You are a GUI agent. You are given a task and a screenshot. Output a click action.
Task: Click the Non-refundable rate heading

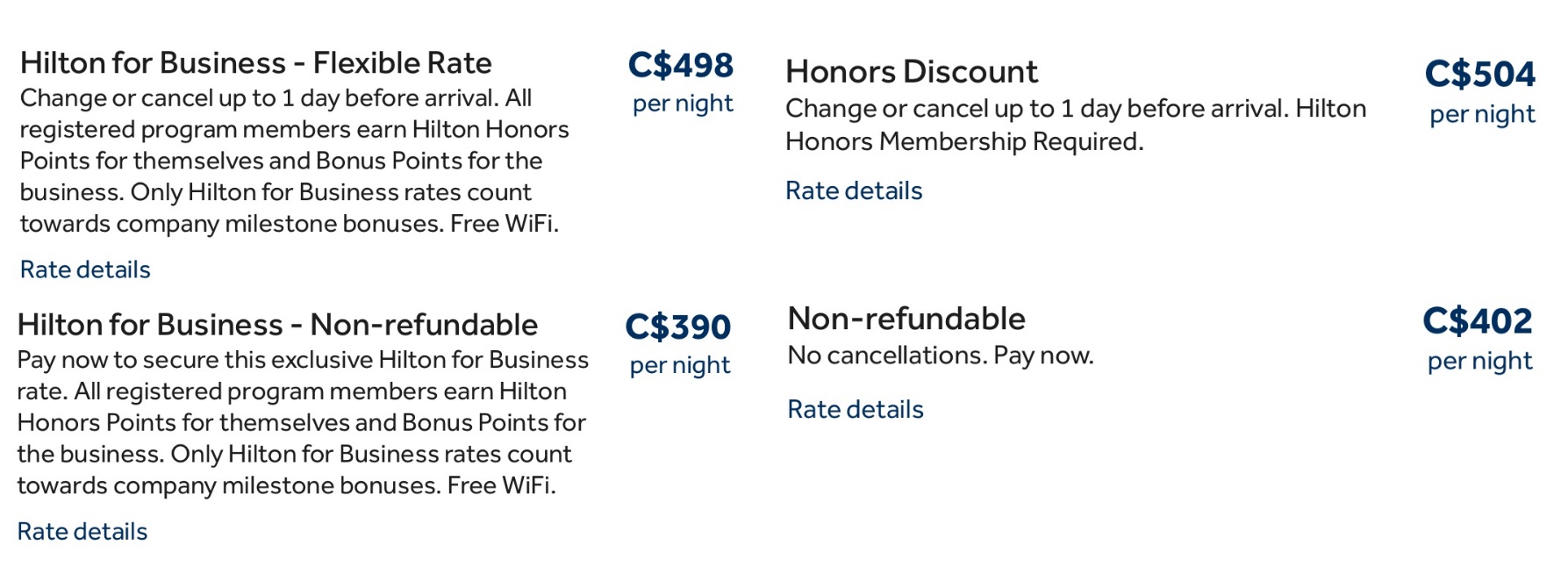[906, 319]
